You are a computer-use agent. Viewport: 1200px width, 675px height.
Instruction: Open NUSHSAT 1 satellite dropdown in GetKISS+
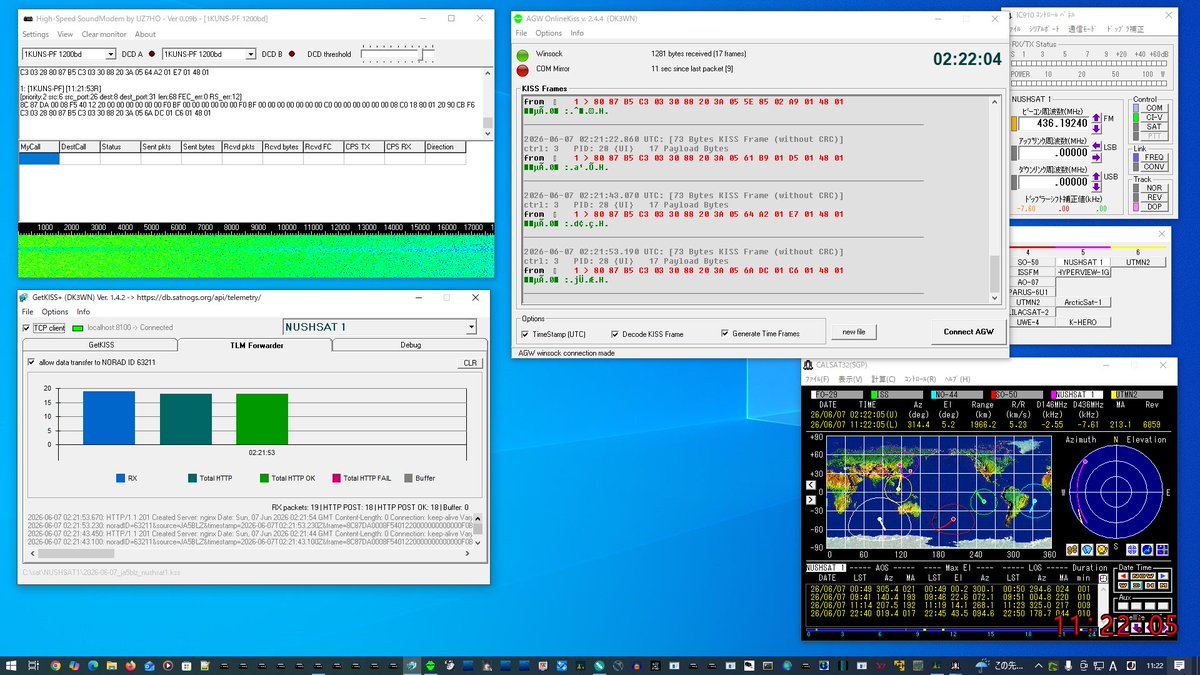(x=471, y=327)
